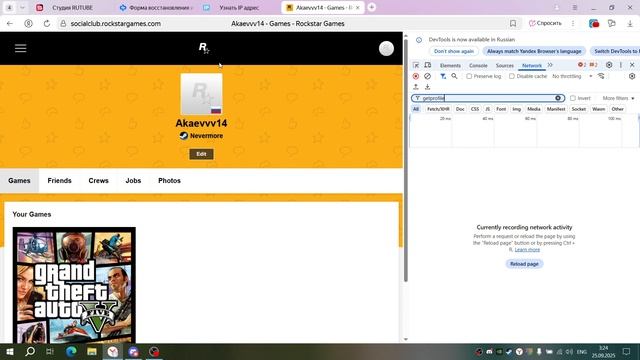Click the Edit profile button
This screenshot has width=640, height=360.
(201, 154)
